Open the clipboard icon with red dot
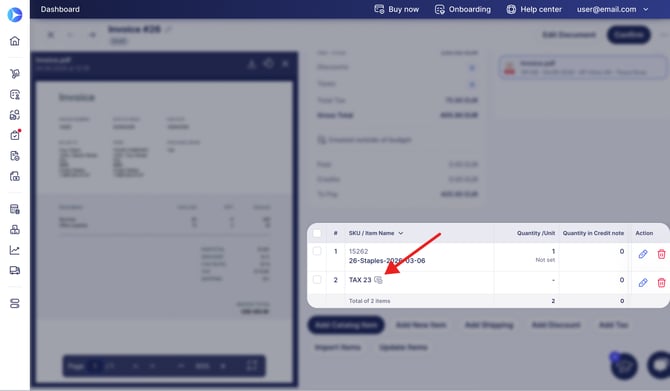 pos(15,135)
